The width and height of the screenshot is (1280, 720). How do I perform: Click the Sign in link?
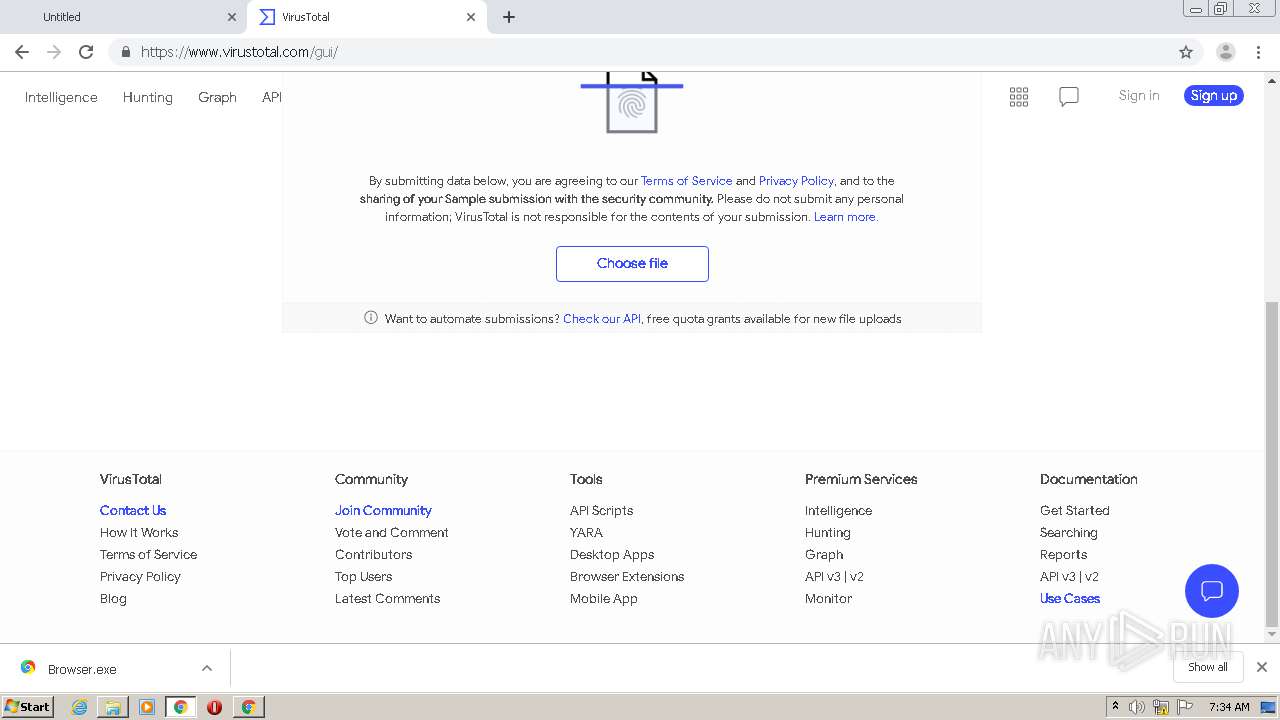pos(1139,95)
